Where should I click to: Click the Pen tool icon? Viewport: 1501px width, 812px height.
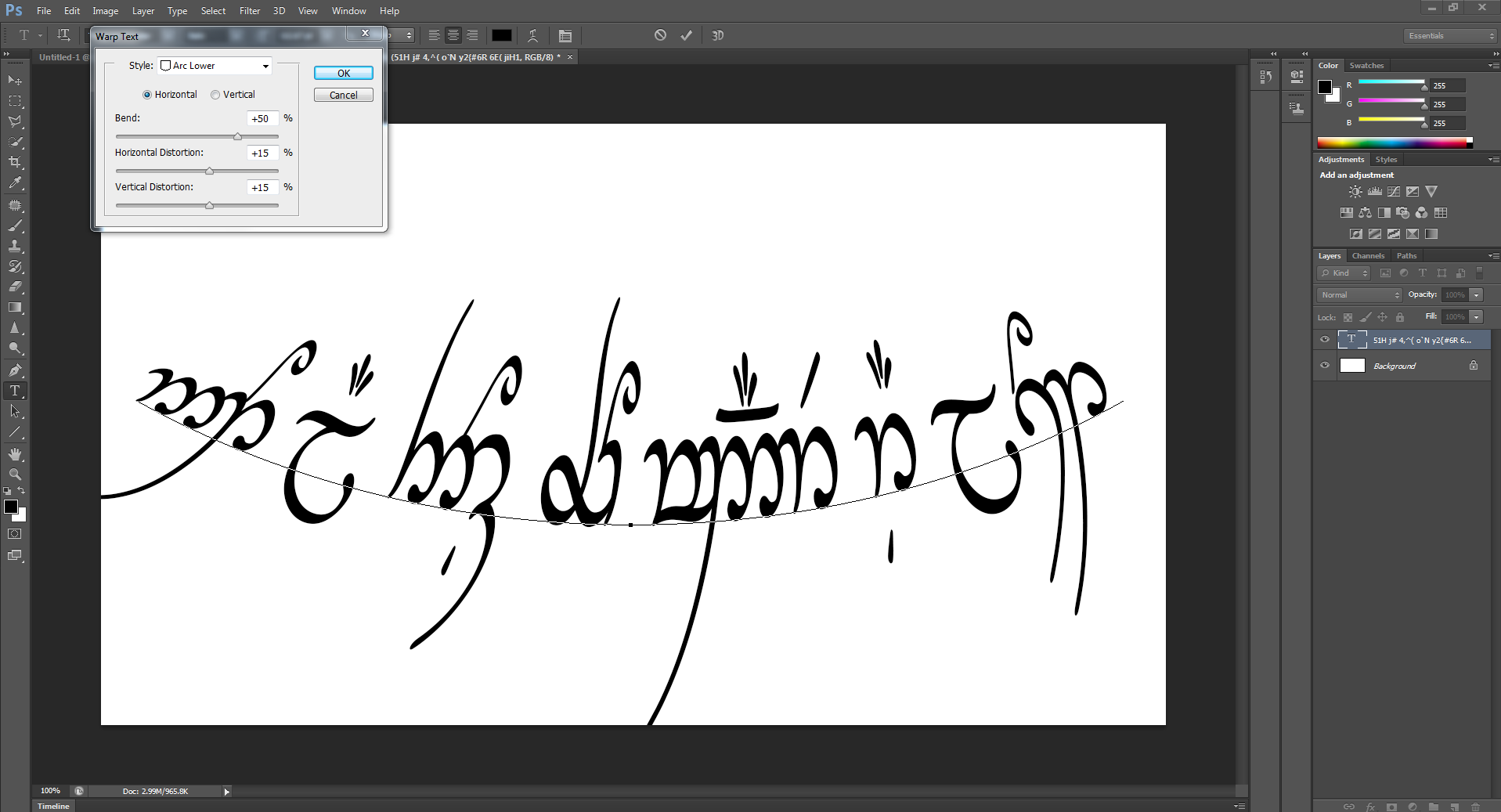[x=15, y=370]
